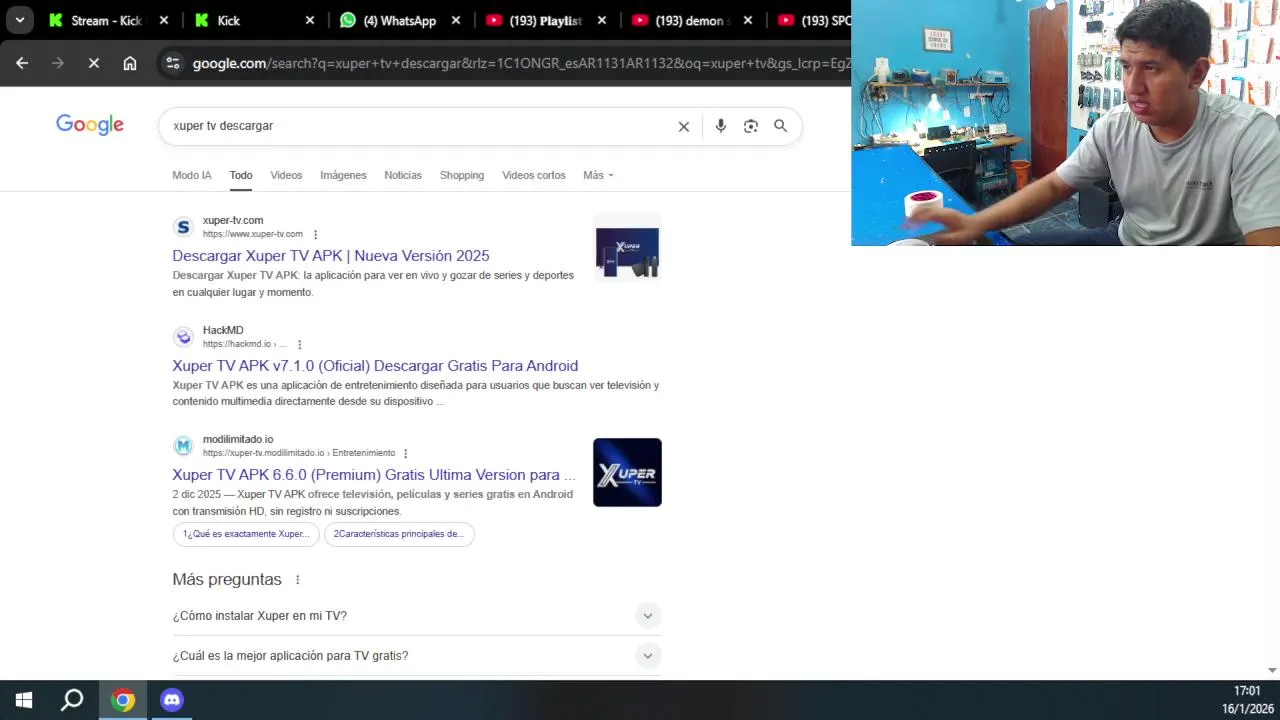Screen dimensions: 1280x720
Task: Open Xuper TV APK 6.6.0 (Premium) link
Action: pyautogui.click(x=374, y=475)
